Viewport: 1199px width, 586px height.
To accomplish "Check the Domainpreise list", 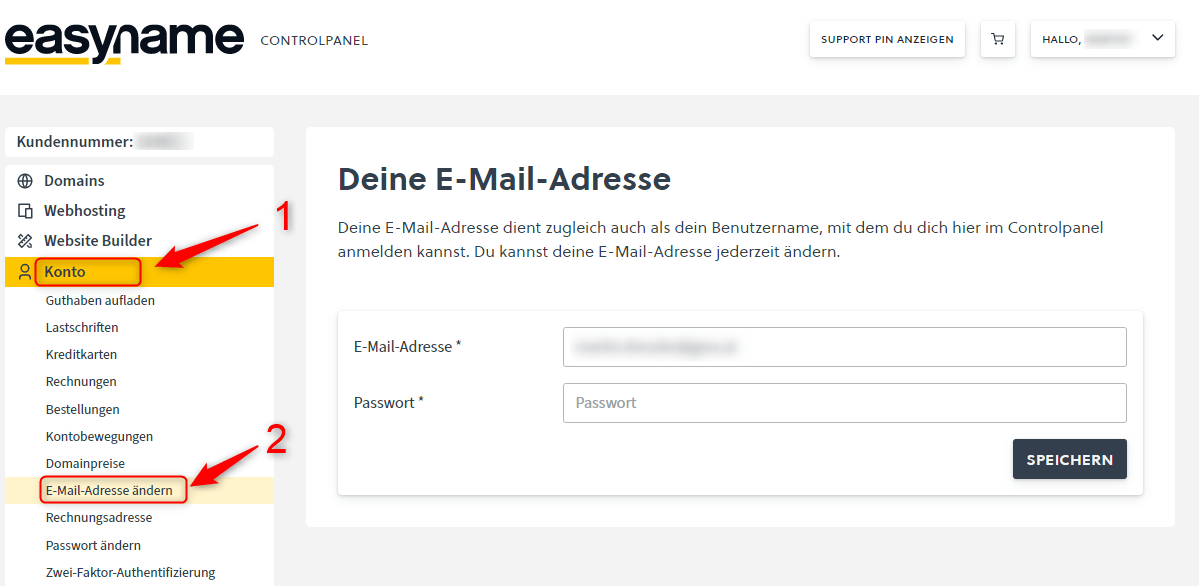I will click(x=87, y=462).
